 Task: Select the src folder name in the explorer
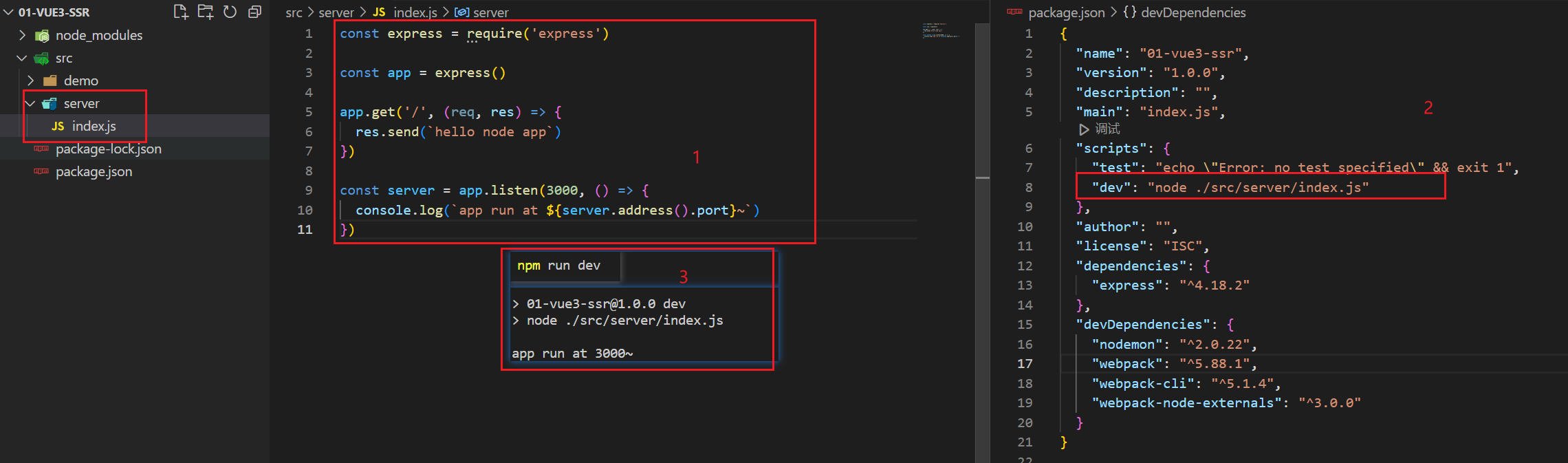(x=64, y=58)
